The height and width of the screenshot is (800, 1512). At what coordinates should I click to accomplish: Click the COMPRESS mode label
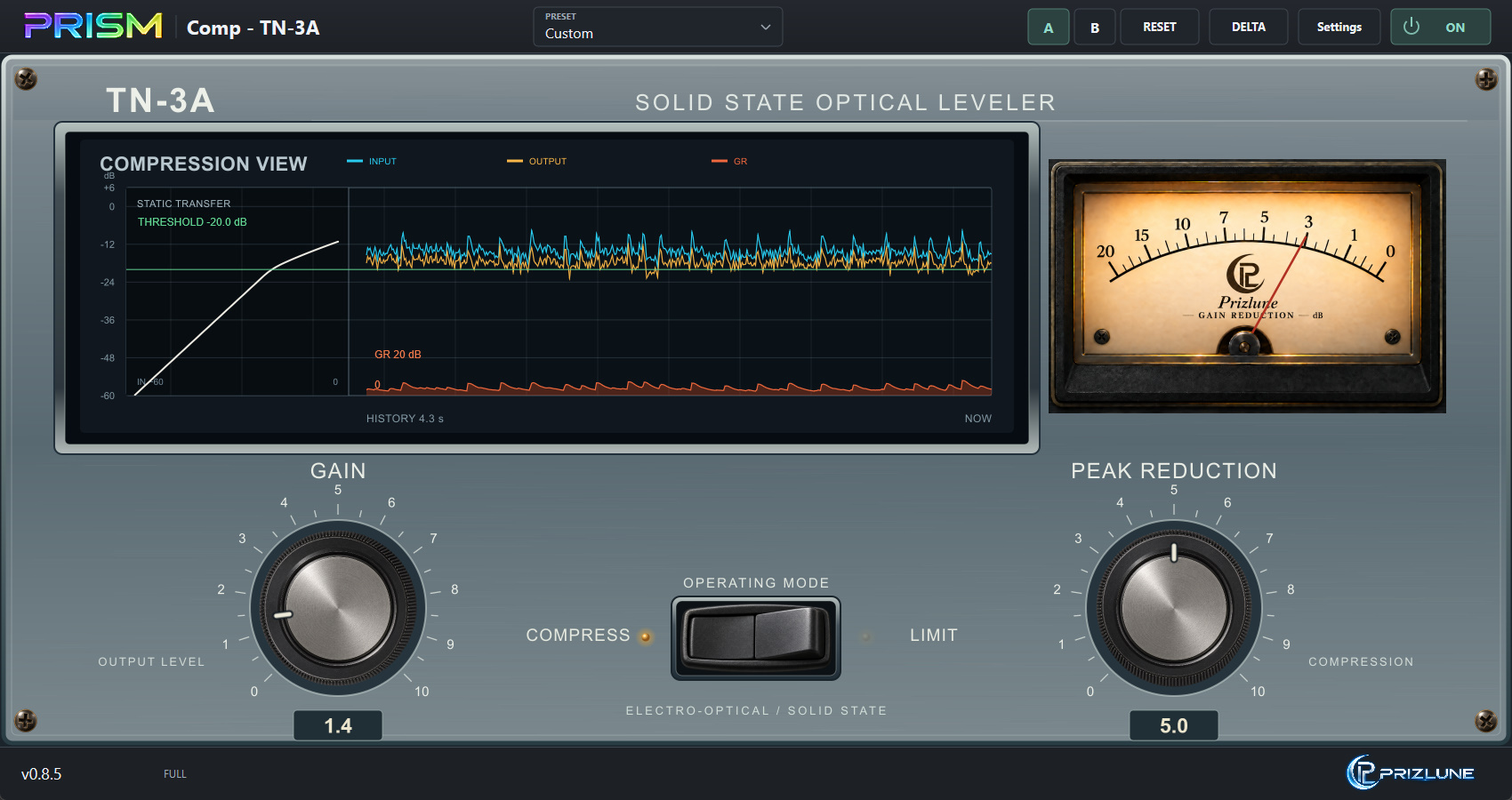point(578,636)
